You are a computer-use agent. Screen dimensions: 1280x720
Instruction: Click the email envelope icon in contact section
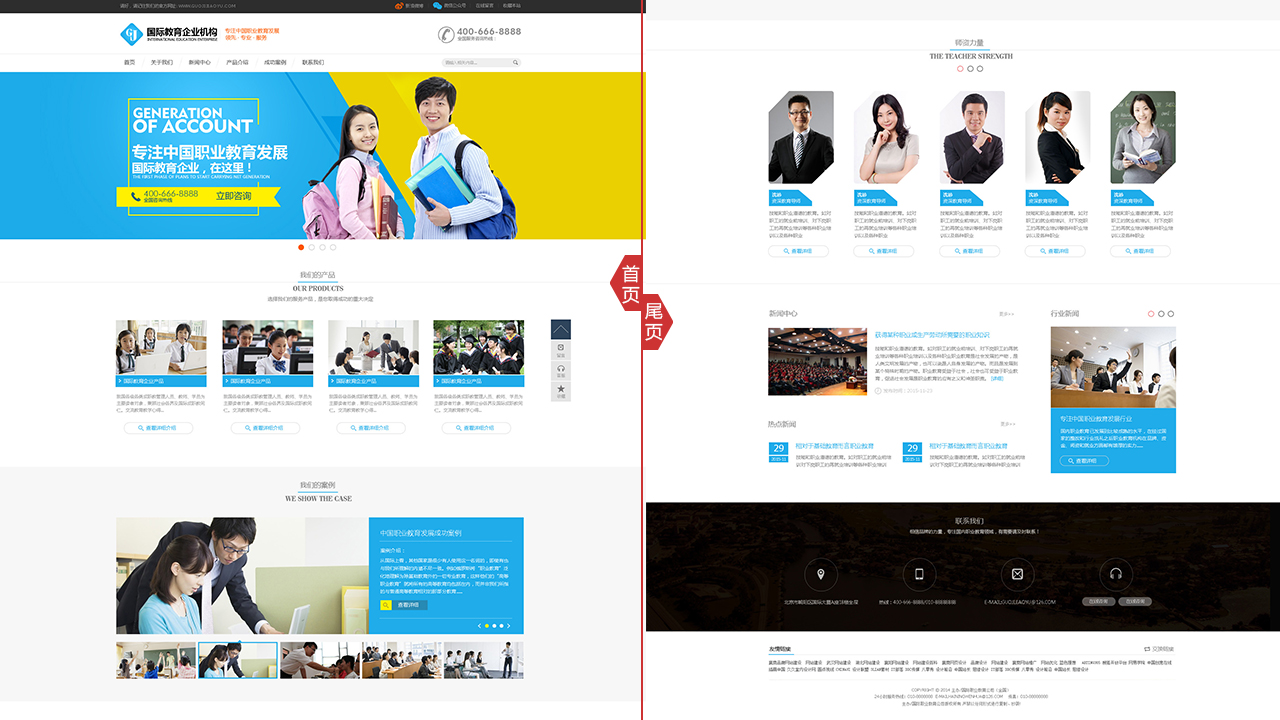1017,574
